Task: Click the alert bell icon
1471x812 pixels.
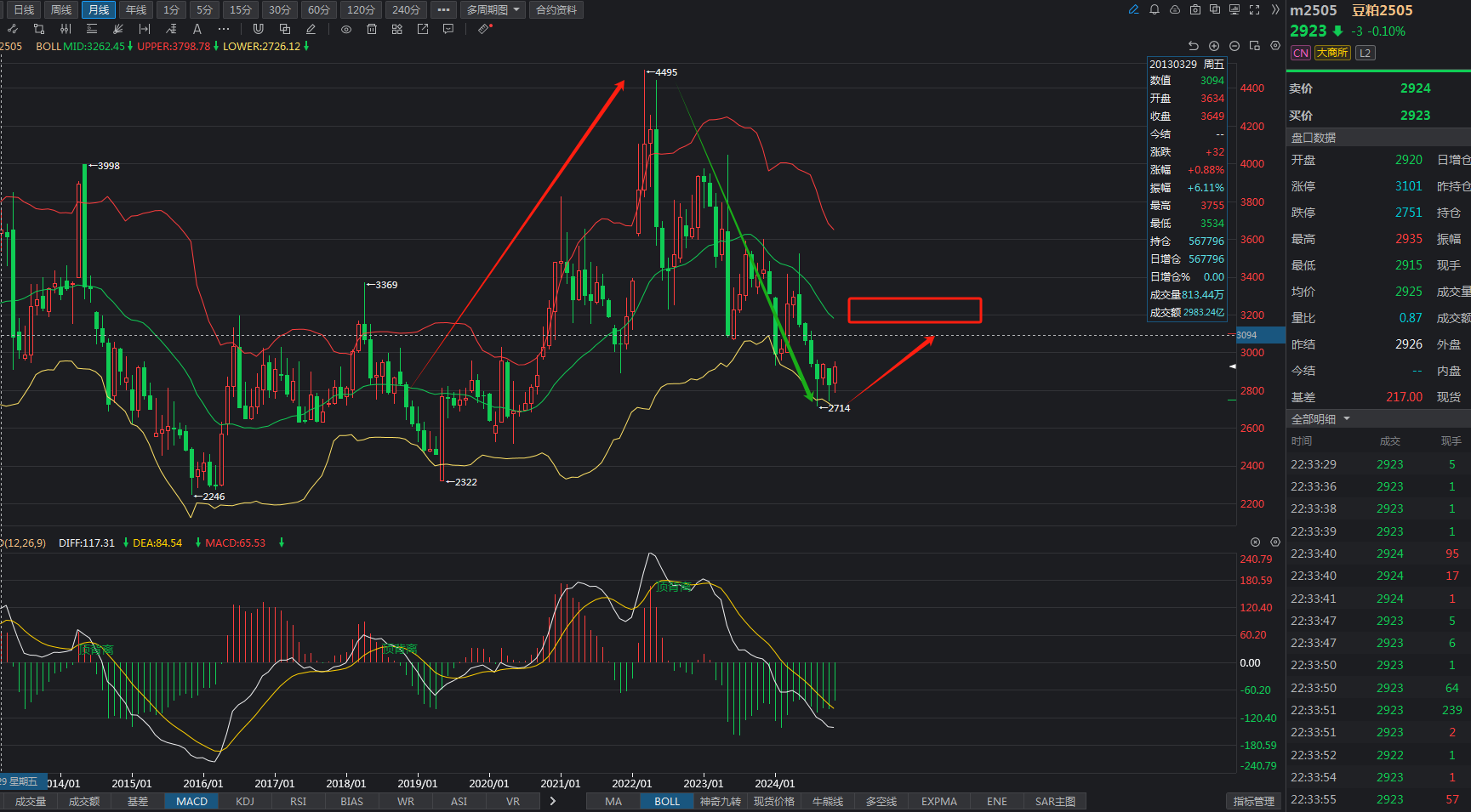Action: [1154, 9]
